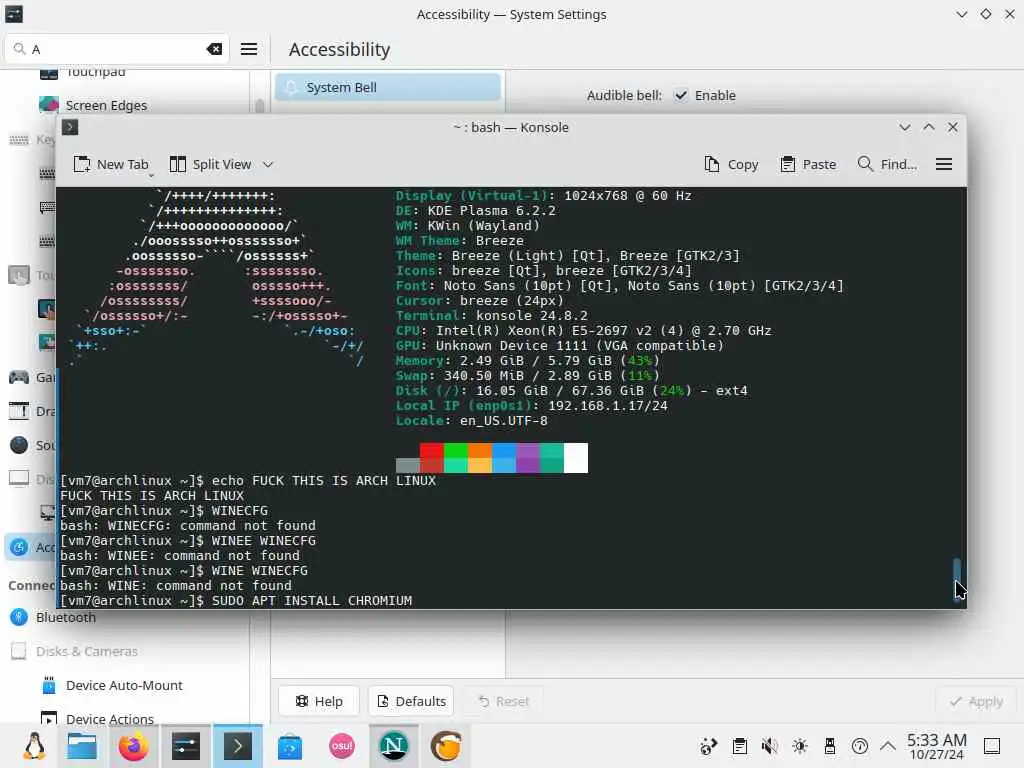Viewport: 1024px width, 768px height.
Task: Click the circular updates tray icon
Action: [859, 746]
